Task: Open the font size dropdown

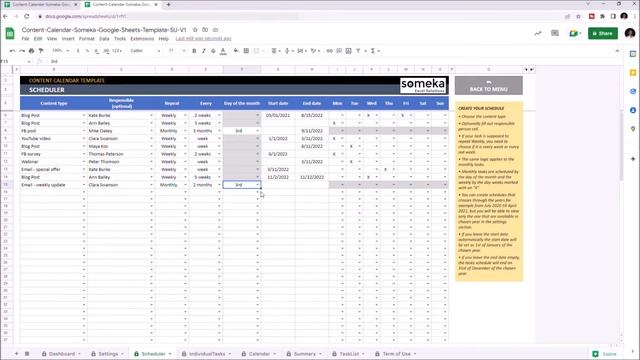Action: click(177, 51)
